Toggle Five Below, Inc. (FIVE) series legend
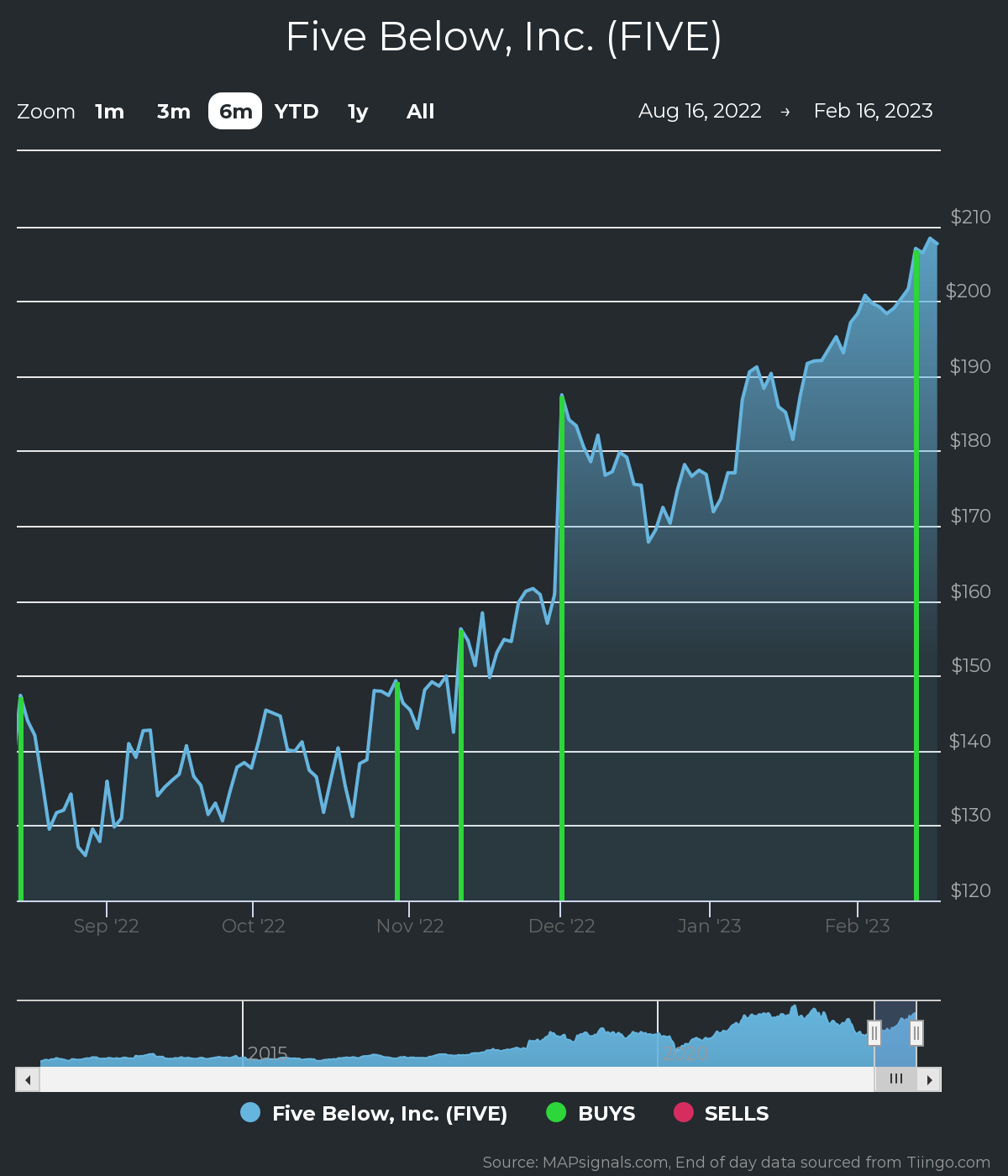This screenshot has width=1008, height=1176. click(x=374, y=1113)
